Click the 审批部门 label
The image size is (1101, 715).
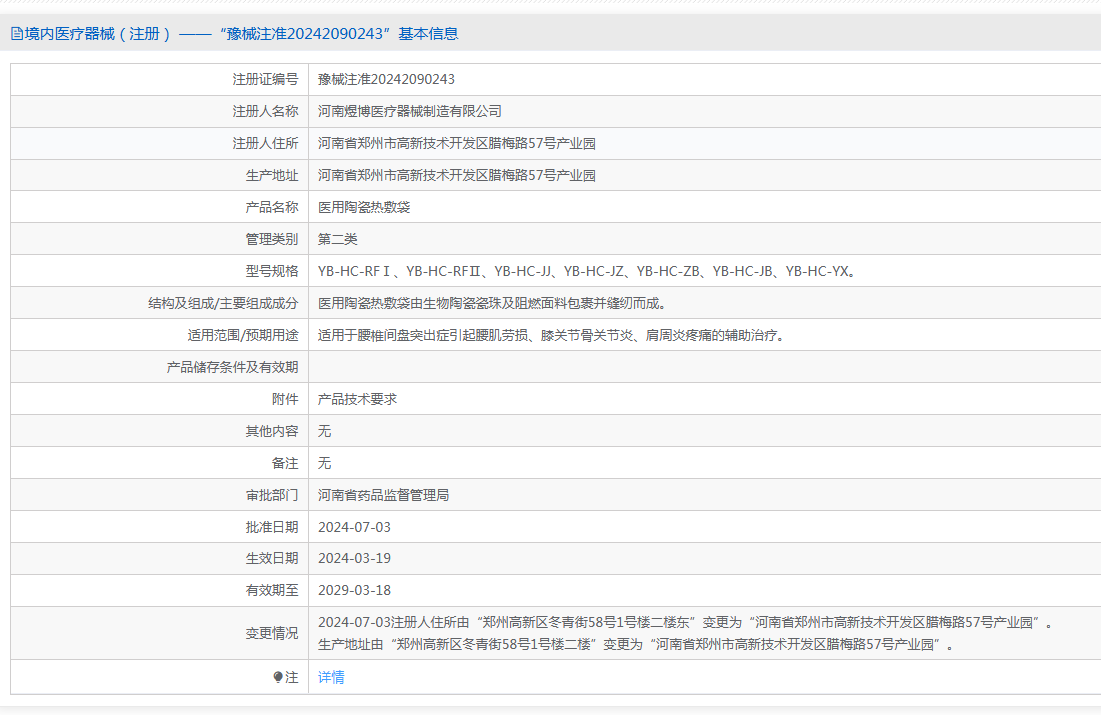coord(272,495)
